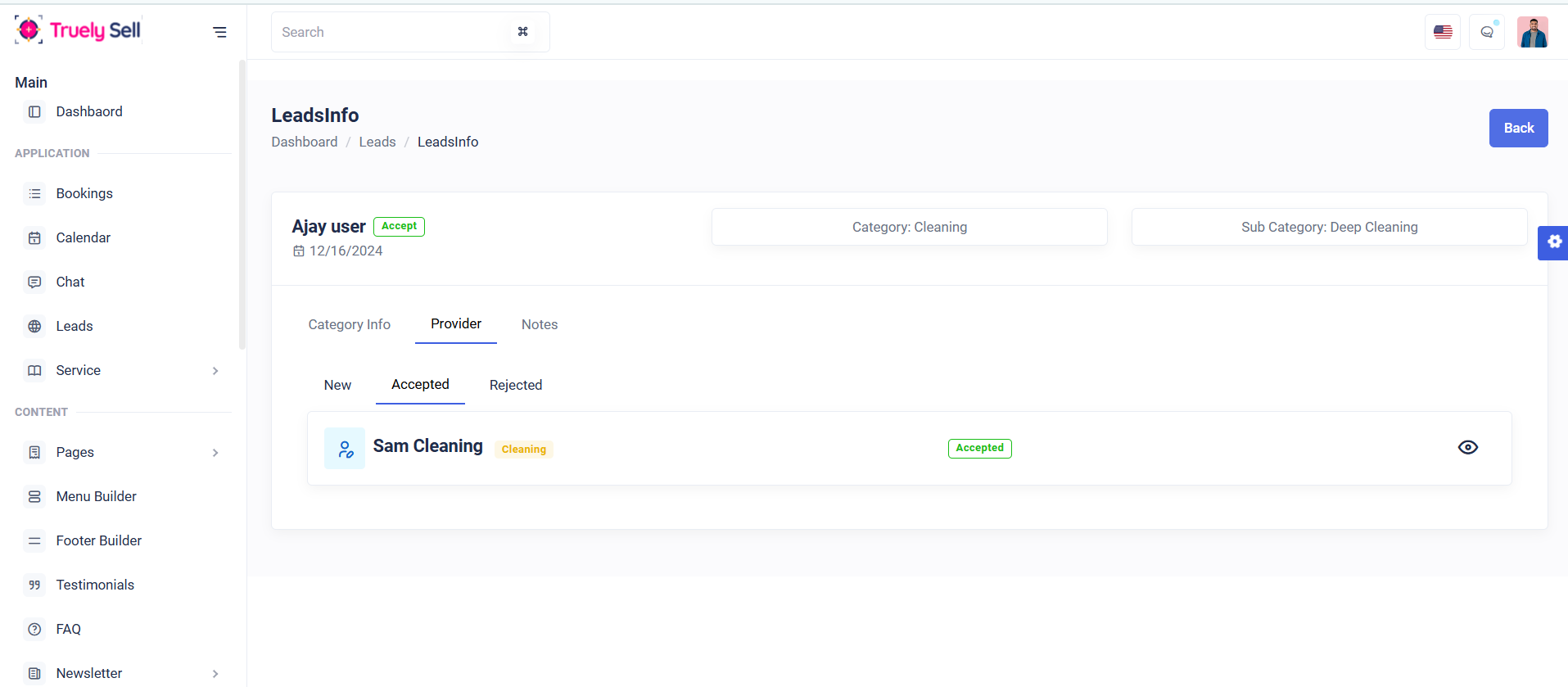The height and width of the screenshot is (687, 1568).
Task: Switch to the Category Info tab
Action: [x=349, y=324]
